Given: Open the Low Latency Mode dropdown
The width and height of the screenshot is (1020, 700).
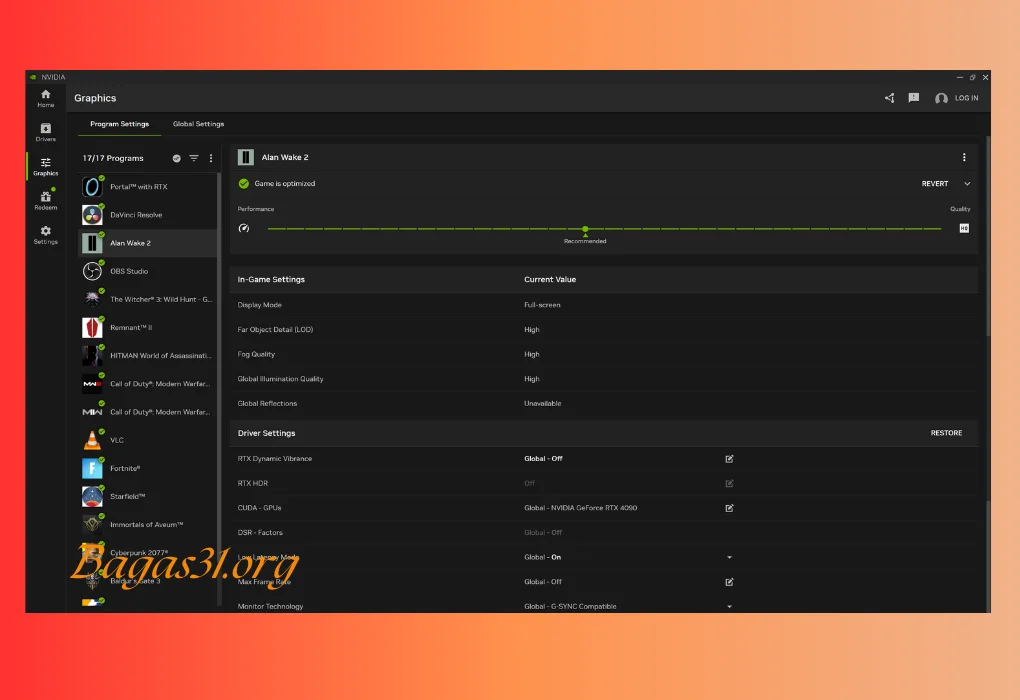Looking at the screenshot, I should click(729, 557).
